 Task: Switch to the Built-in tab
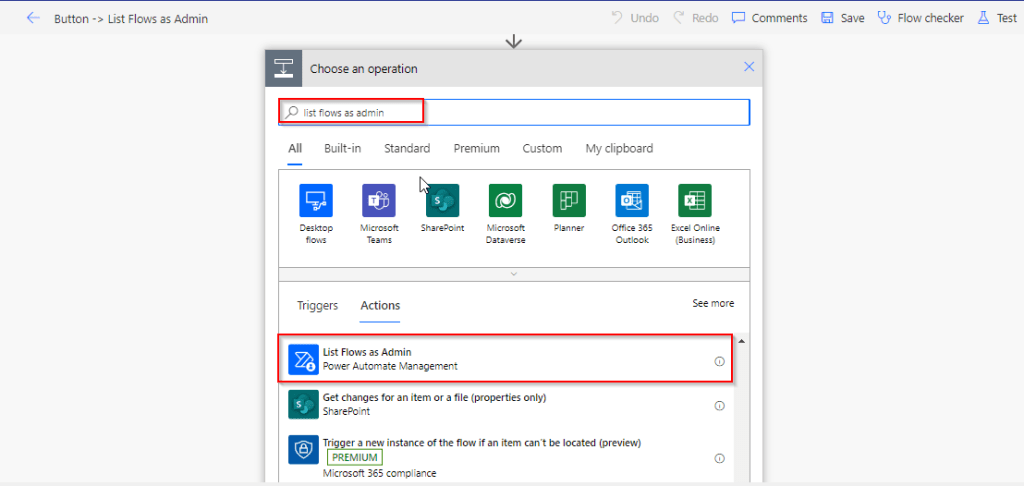[x=342, y=148]
